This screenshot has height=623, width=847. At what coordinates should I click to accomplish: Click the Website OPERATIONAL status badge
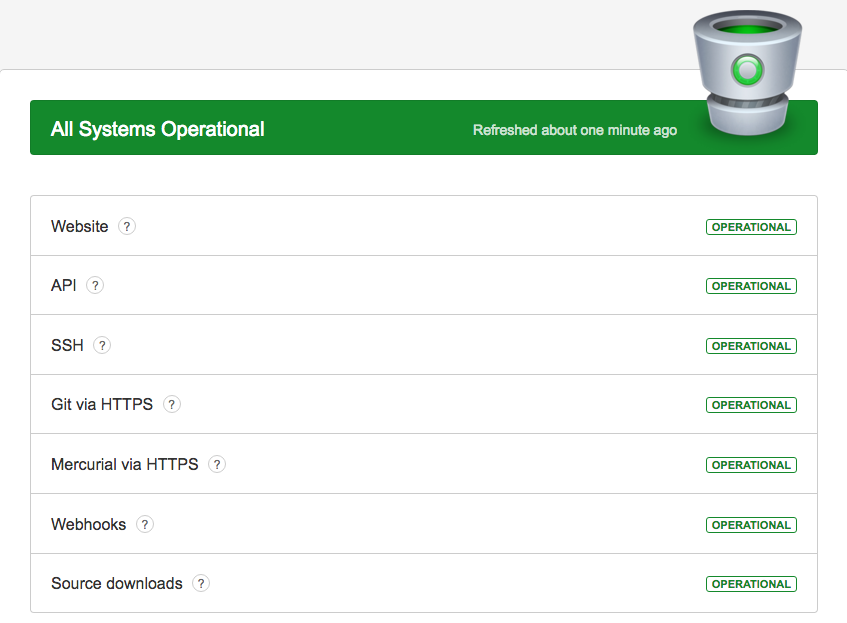coord(751,227)
